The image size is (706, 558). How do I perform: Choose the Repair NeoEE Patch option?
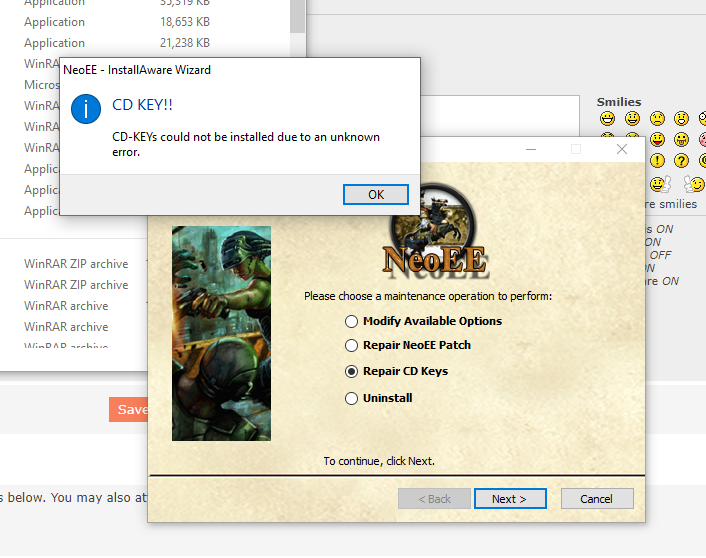click(351, 345)
